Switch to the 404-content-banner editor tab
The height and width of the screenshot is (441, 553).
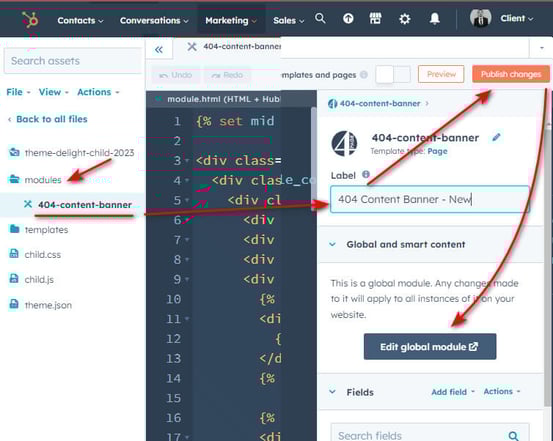pyautogui.click(x=242, y=47)
